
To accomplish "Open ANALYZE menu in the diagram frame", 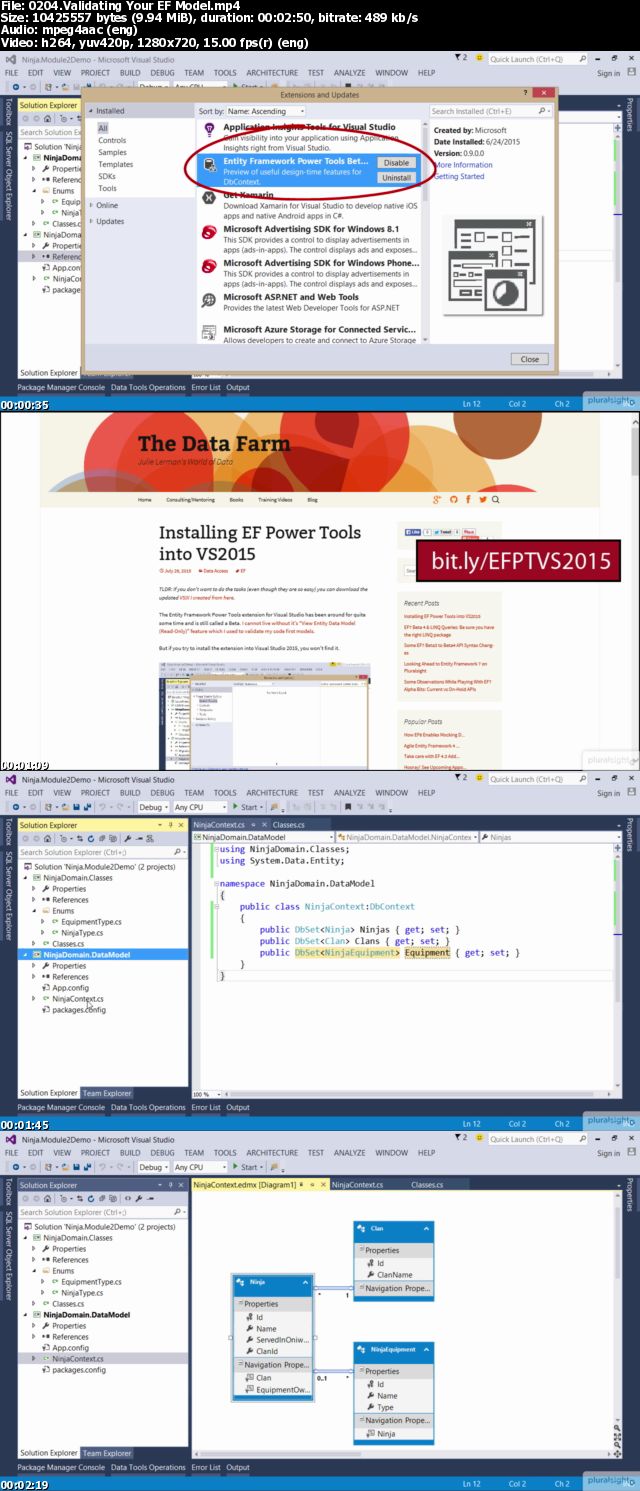I will click(x=350, y=1152).
